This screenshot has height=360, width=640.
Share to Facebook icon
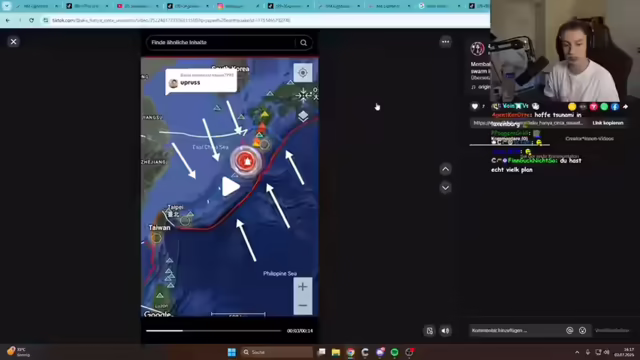pos(615,107)
